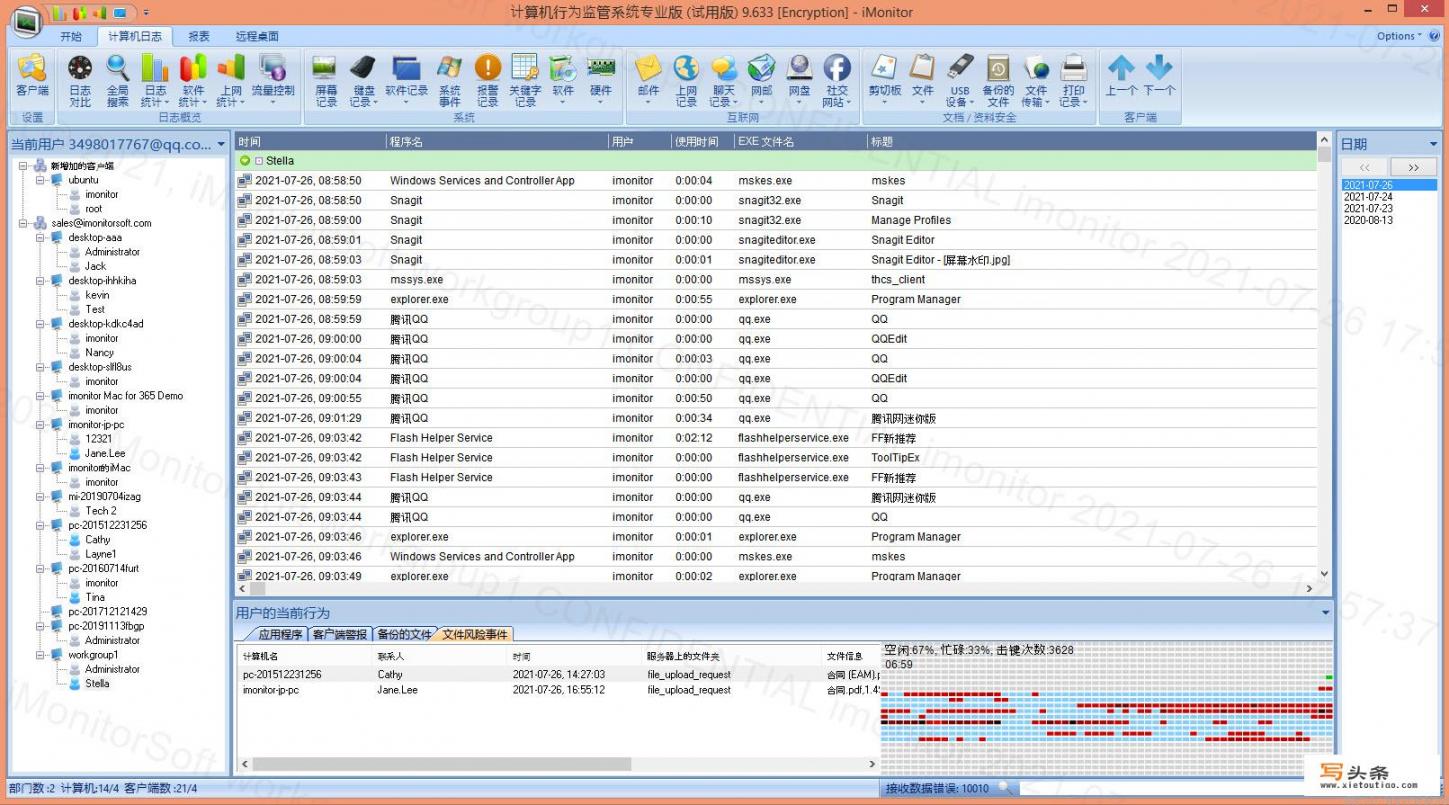
Task: View 上网记录 browsing records
Action: (x=686, y=79)
